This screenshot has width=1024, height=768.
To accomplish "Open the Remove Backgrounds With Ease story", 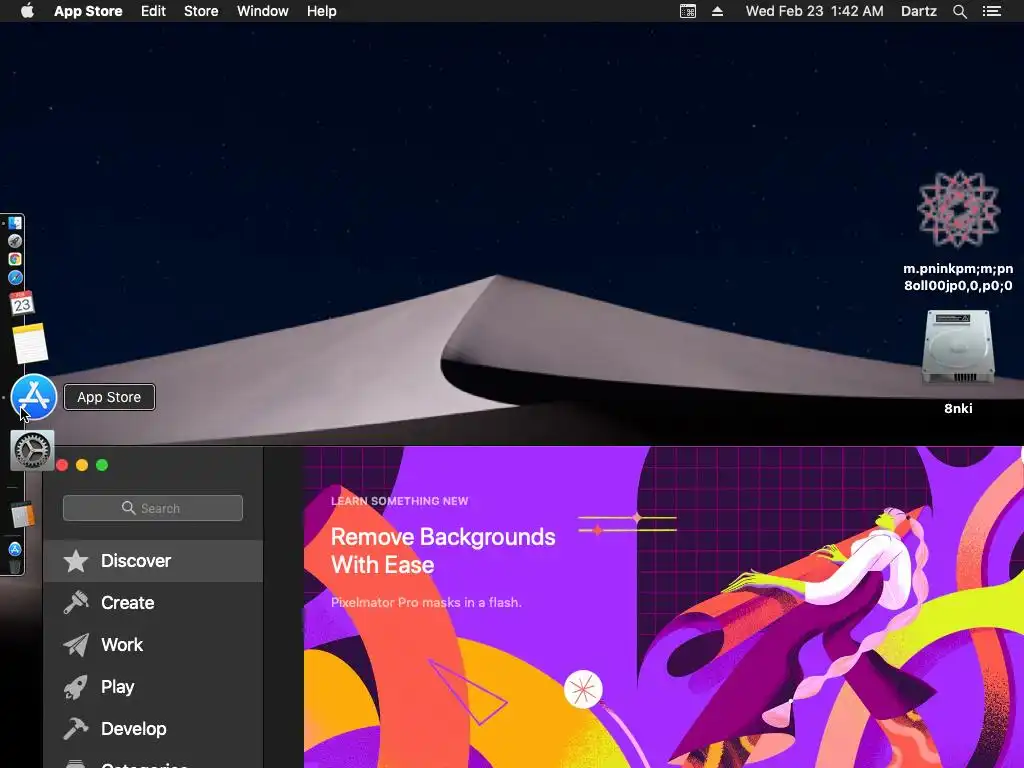I will click(443, 551).
